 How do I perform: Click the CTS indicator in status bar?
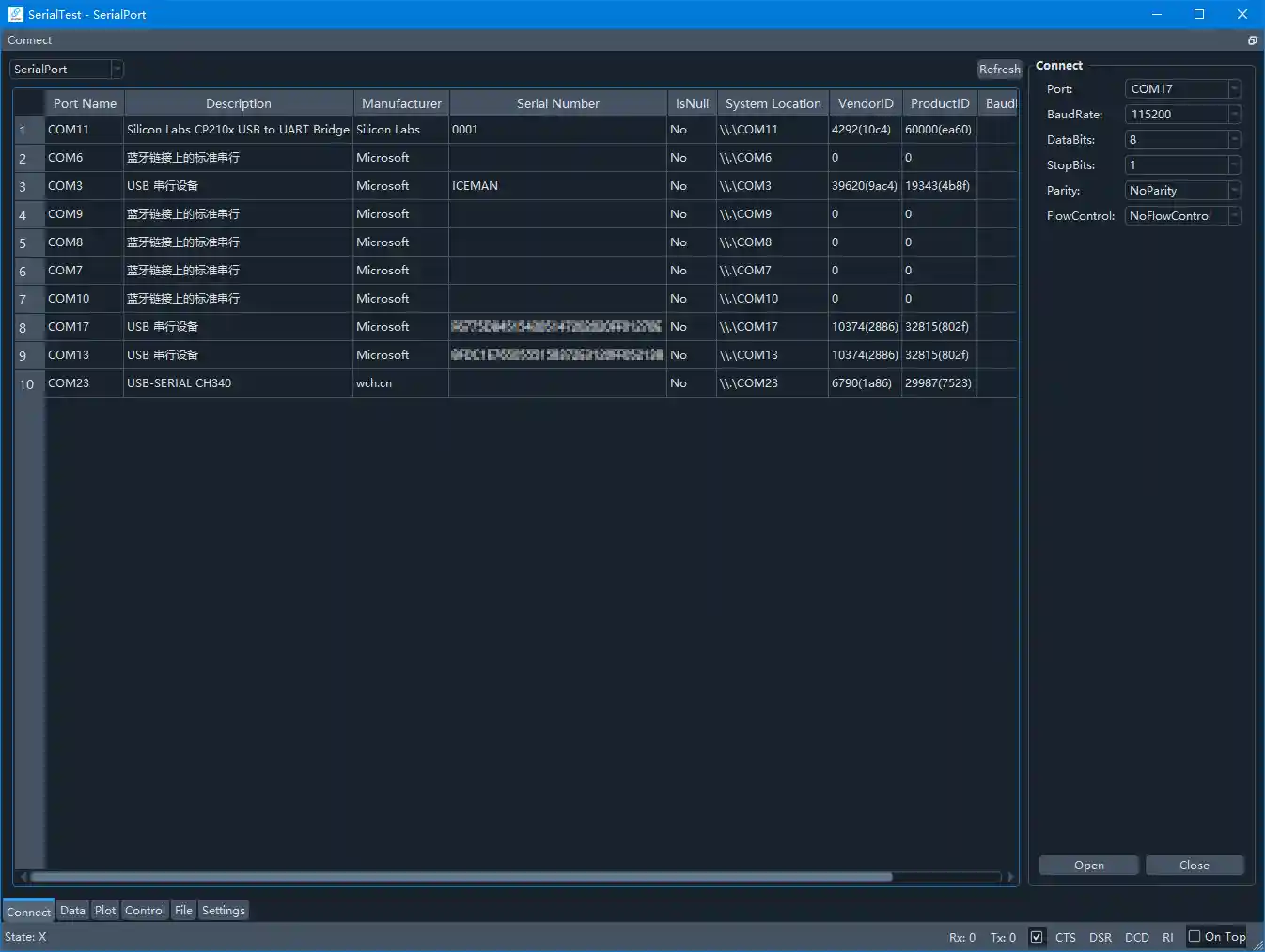1065,937
